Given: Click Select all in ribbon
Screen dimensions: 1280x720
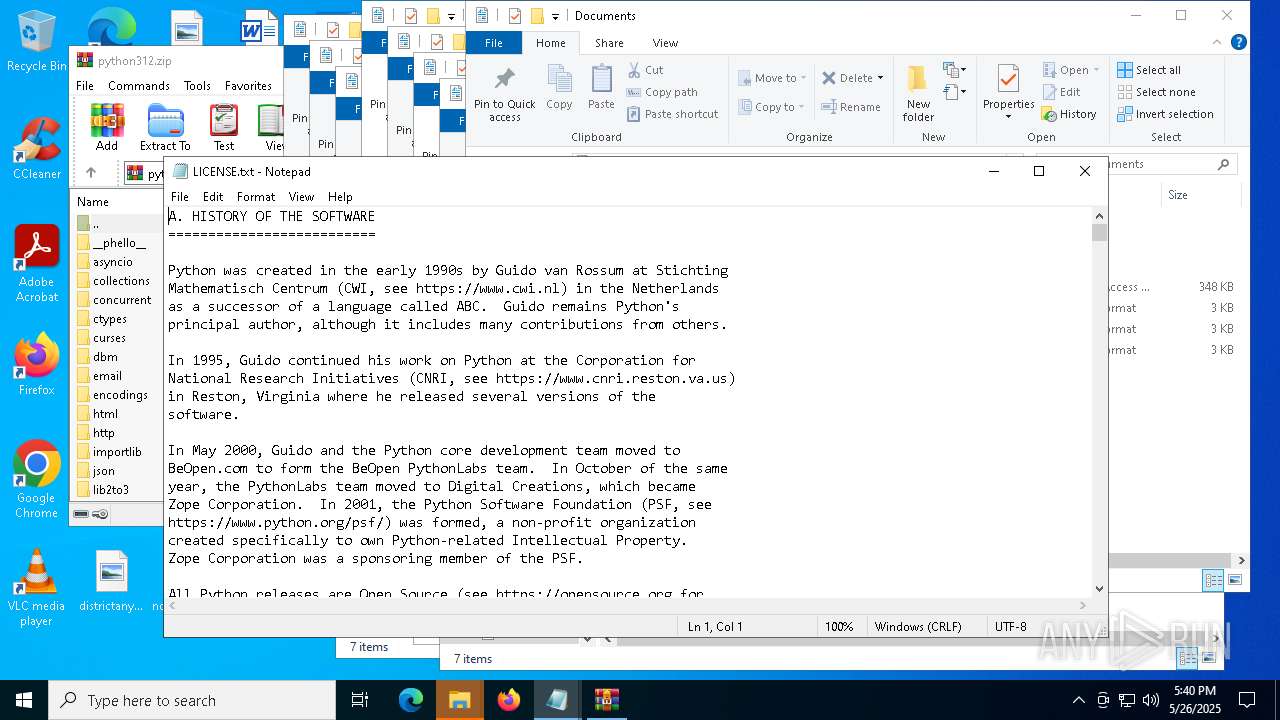Looking at the screenshot, I should point(1149,70).
